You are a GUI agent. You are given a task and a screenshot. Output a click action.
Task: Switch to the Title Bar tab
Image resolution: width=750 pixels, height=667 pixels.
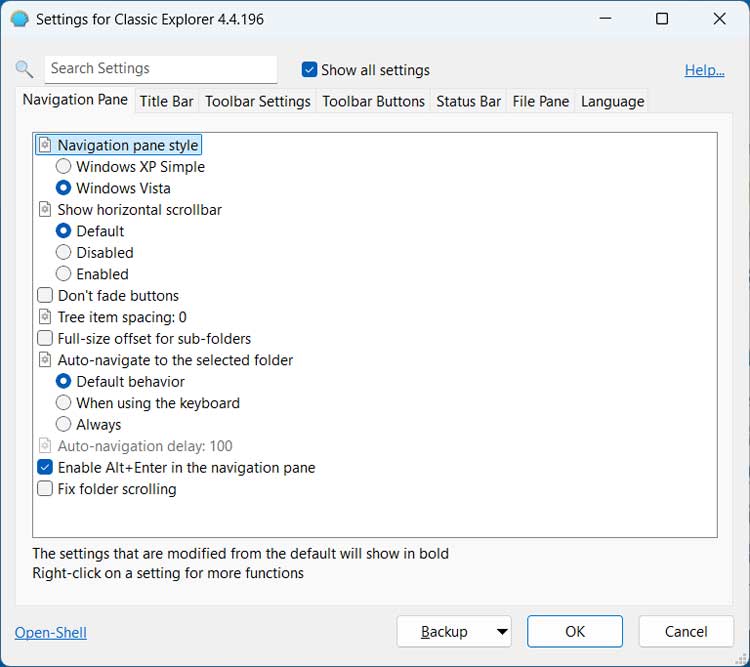coord(166,101)
